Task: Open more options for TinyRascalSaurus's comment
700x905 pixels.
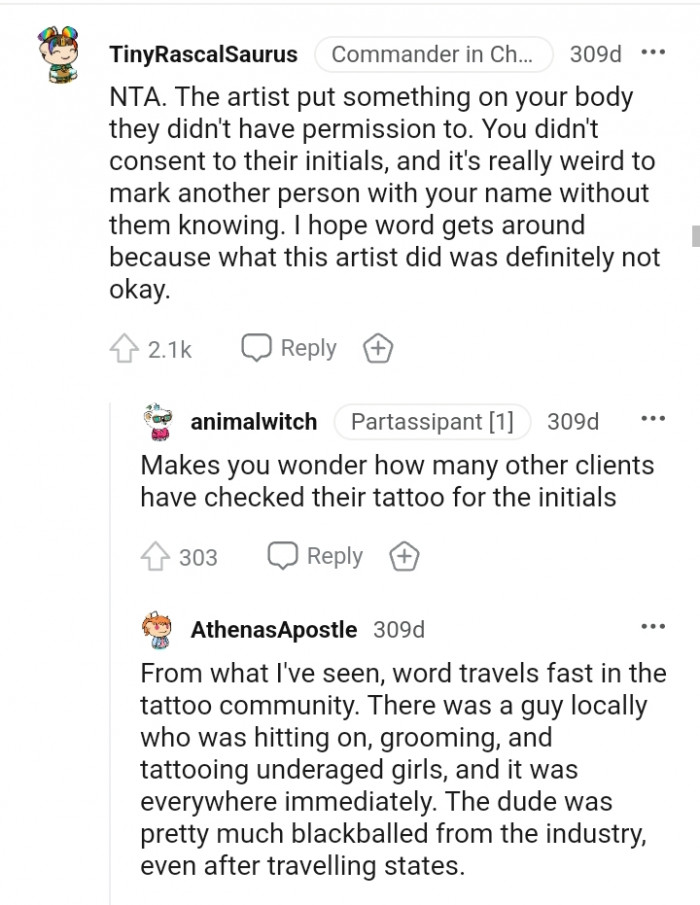Action: [x=653, y=52]
